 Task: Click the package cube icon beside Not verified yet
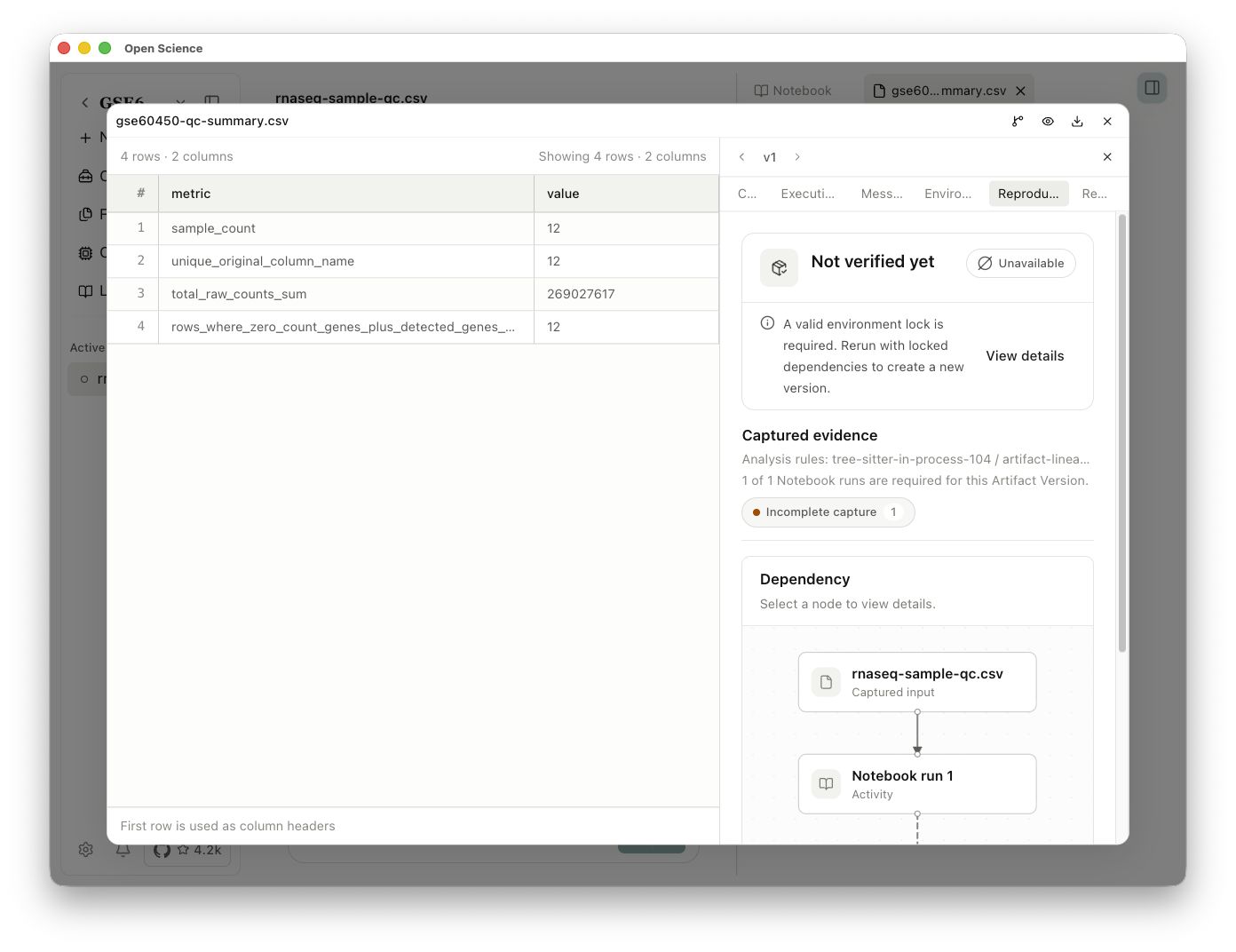[x=780, y=267]
